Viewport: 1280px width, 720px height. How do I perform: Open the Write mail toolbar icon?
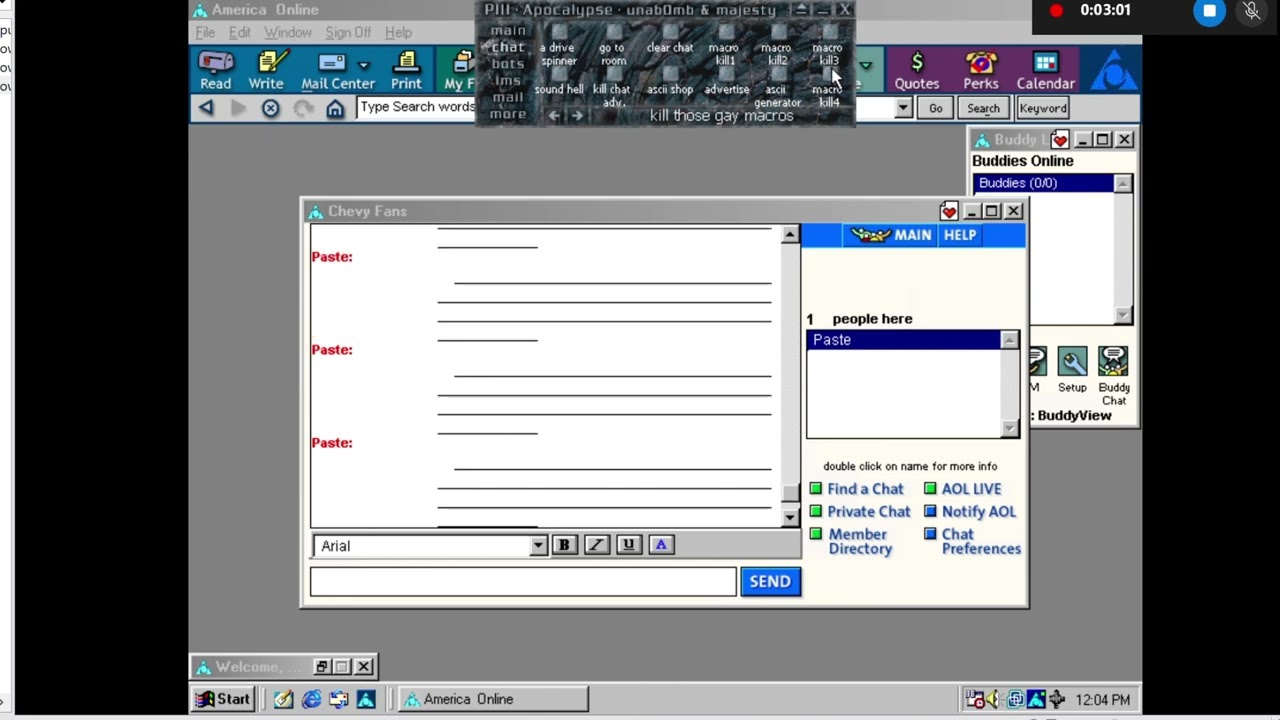266,70
